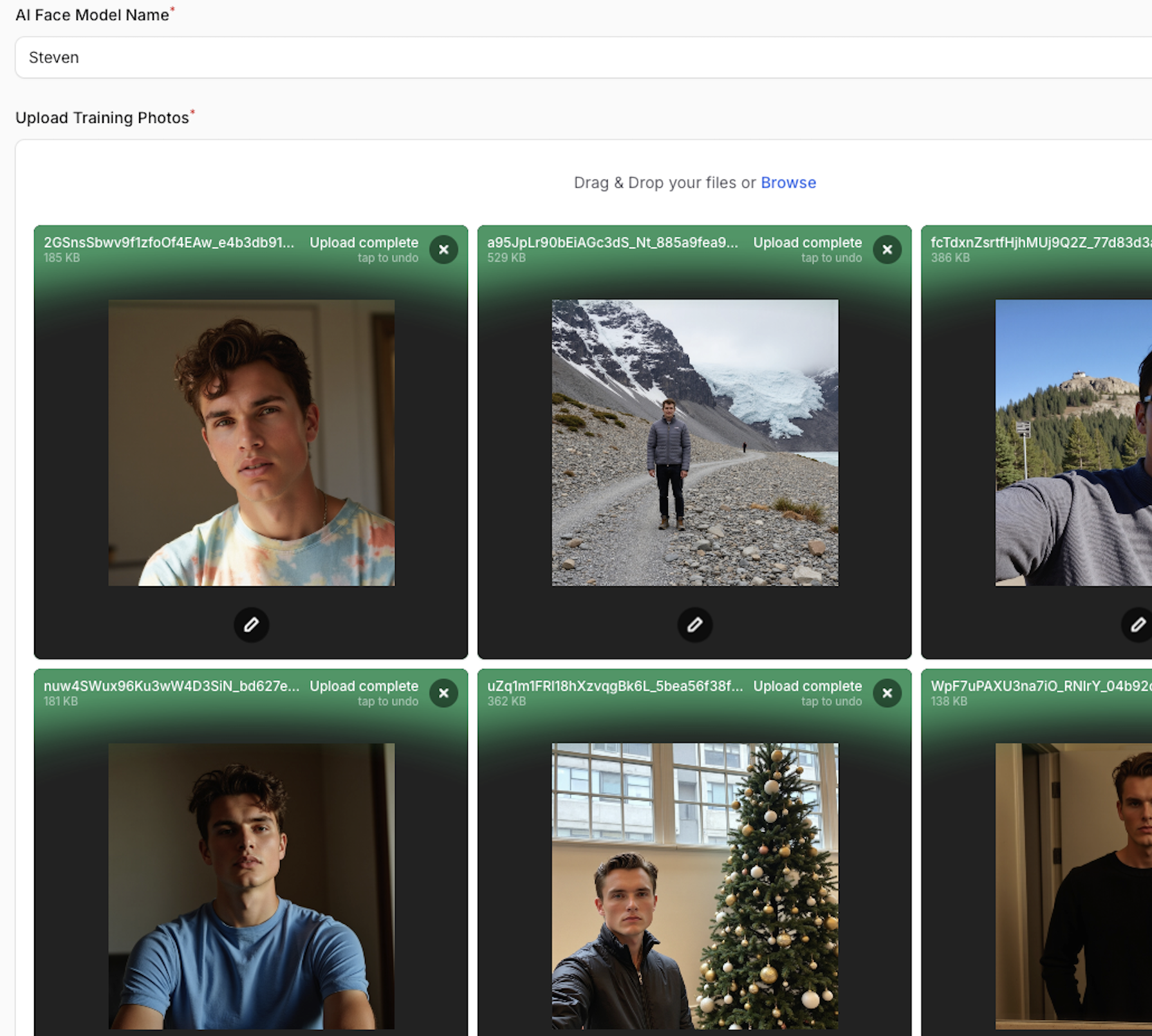Focus the AI Face Model Name field
This screenshot has height=1036, width=1152.
tap(583, 57)
